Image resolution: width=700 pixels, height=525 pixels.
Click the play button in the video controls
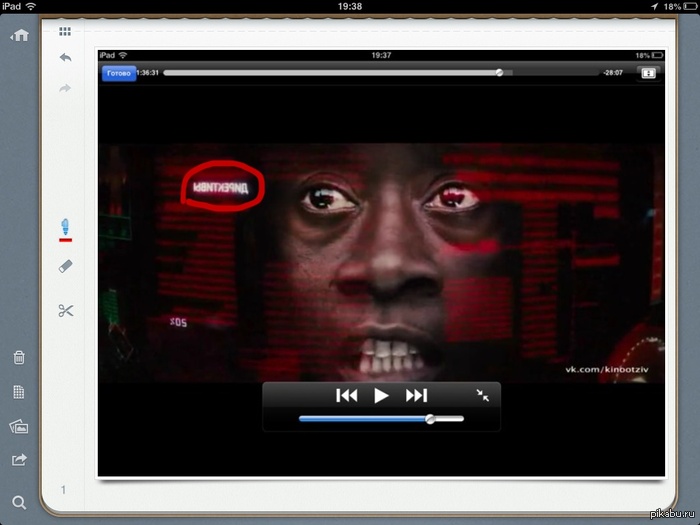pos(381,396)
